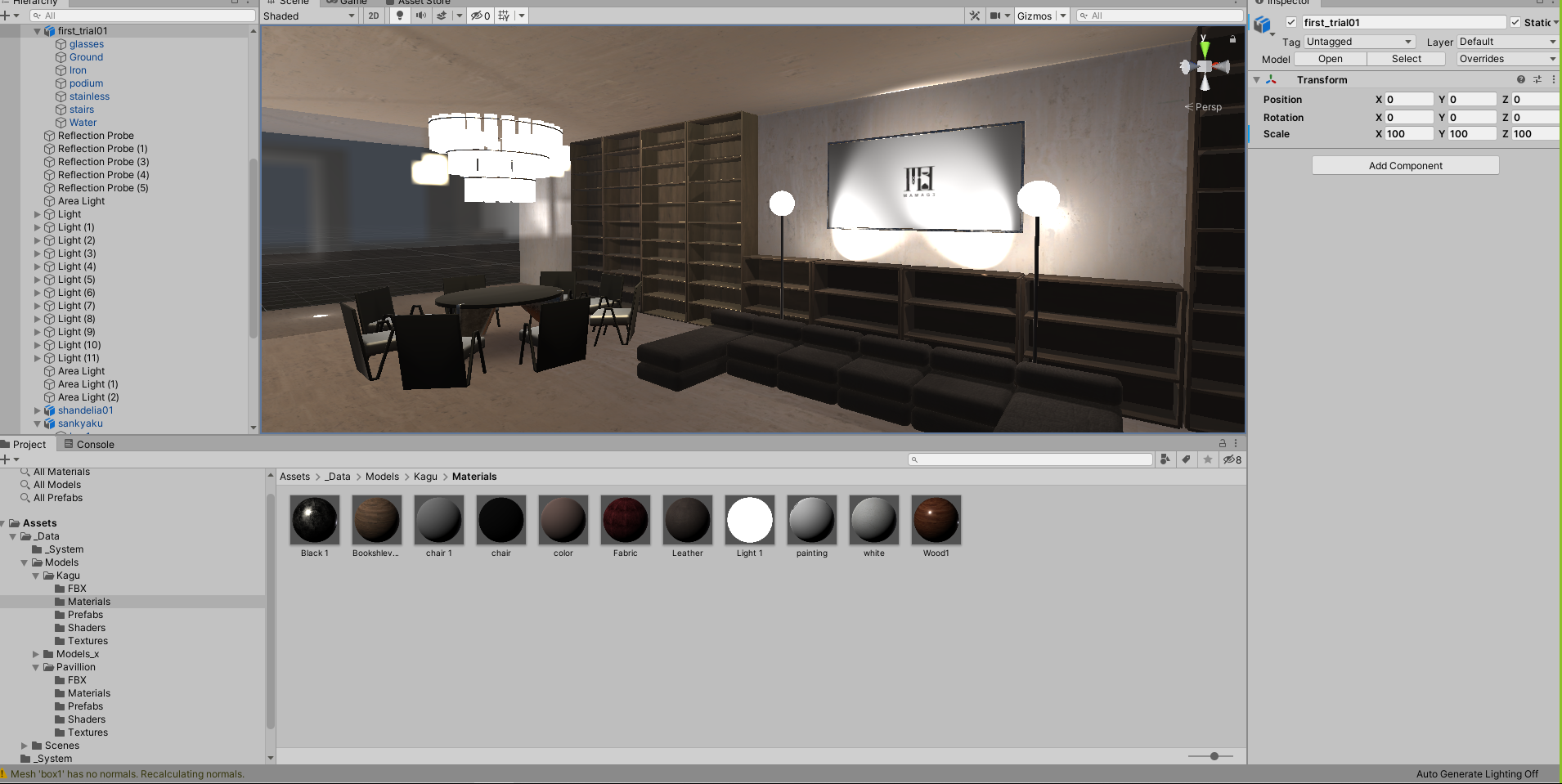
Task: Select the Fabric material thumbnail
Action: (x=626, y=520)
